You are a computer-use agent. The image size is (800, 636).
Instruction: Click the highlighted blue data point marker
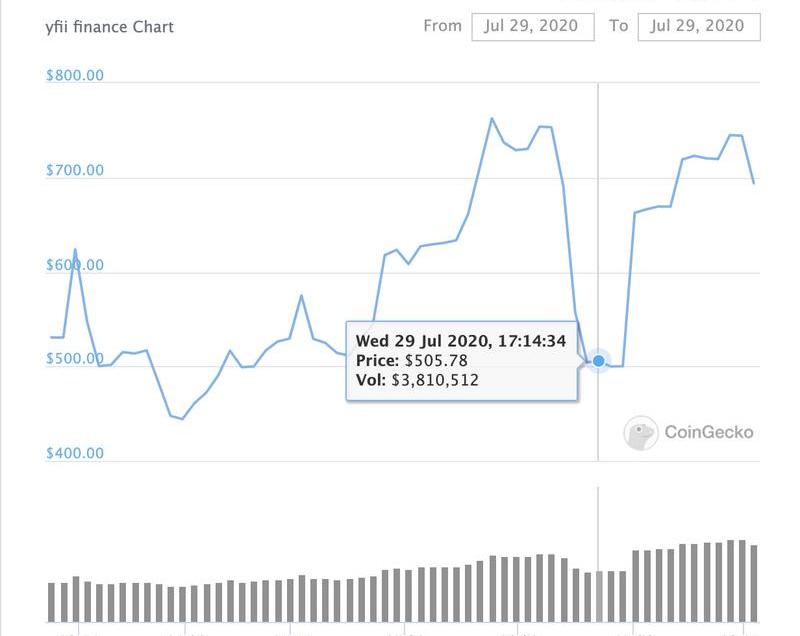coord(598,361)
